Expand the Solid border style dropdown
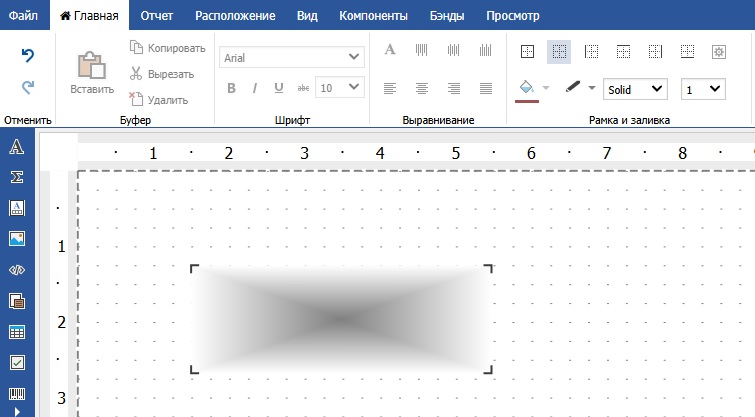755x417 pixels. coord(635,89)
